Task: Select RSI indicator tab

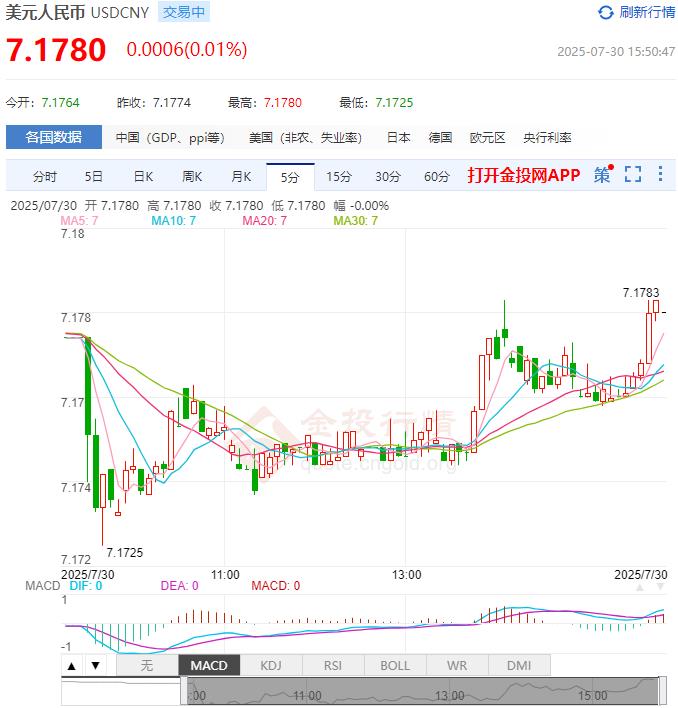Action: pyautogui.click(x=333, y=666)
